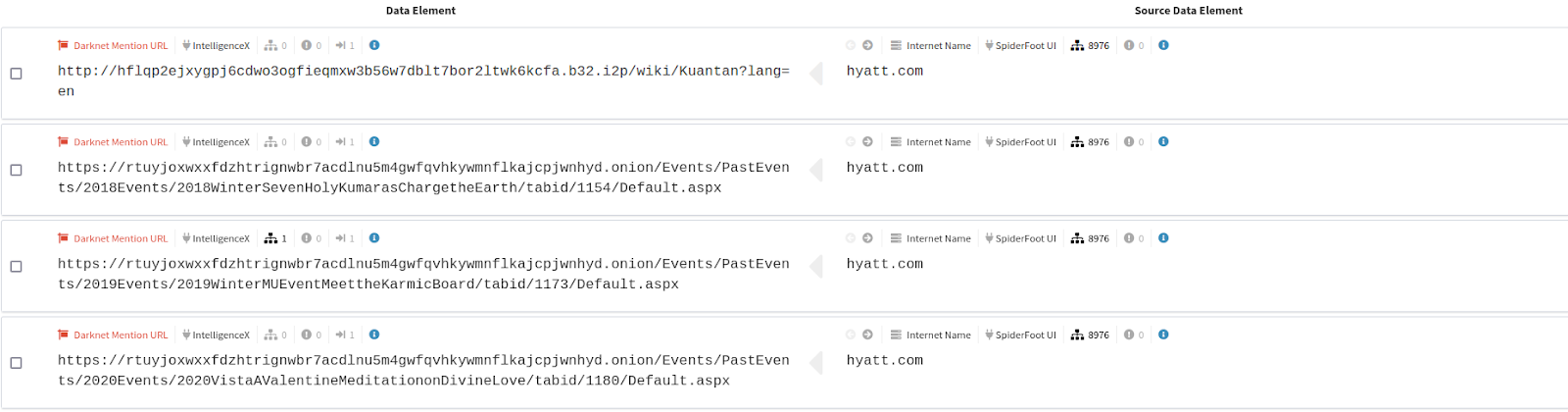The width and height of the screenshot is (1568, 412).
Task: Click the child-elements tree icon showing 1
Action: pos(270,238)
